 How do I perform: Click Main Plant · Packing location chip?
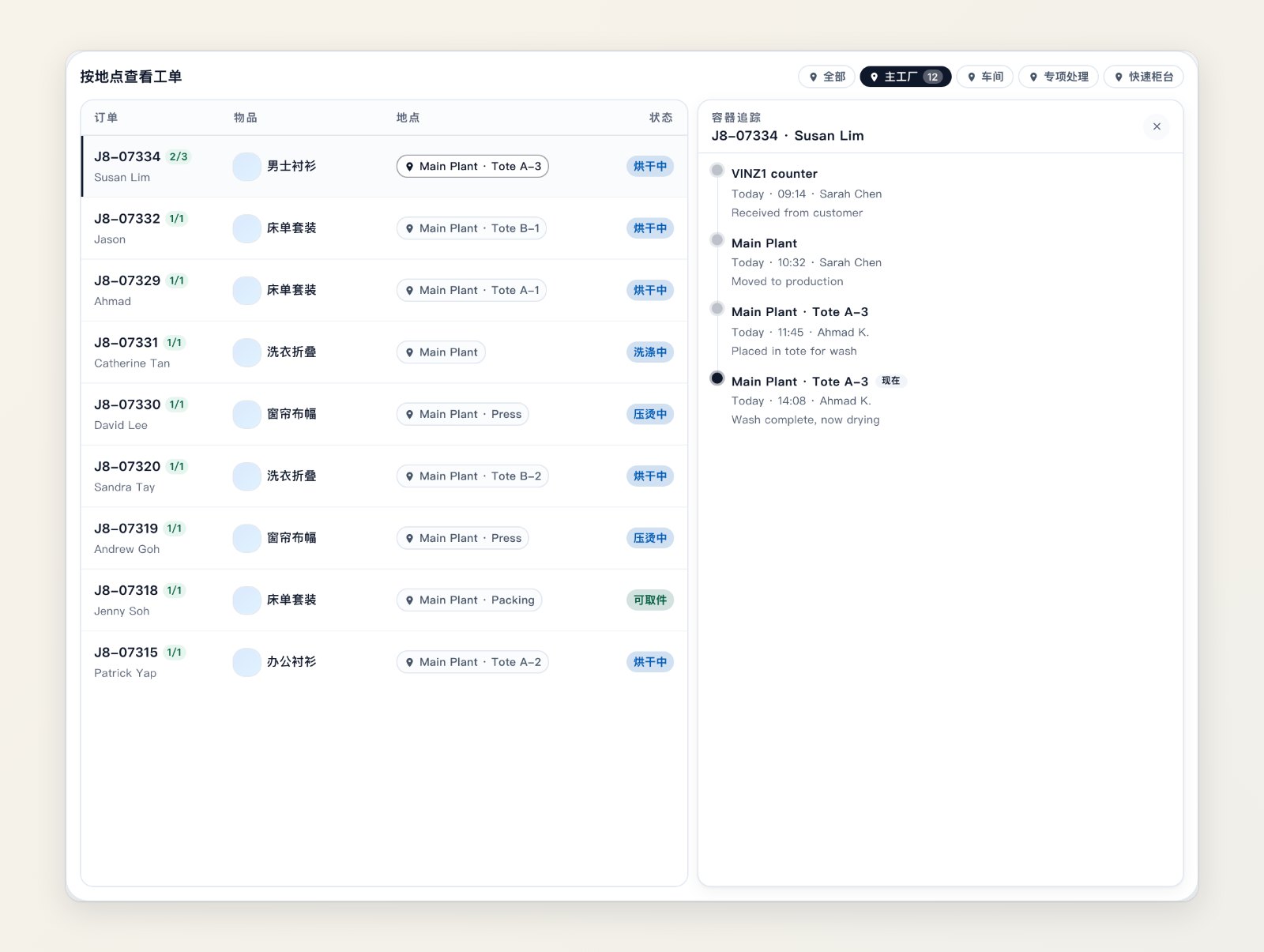[x=469, y=600]
